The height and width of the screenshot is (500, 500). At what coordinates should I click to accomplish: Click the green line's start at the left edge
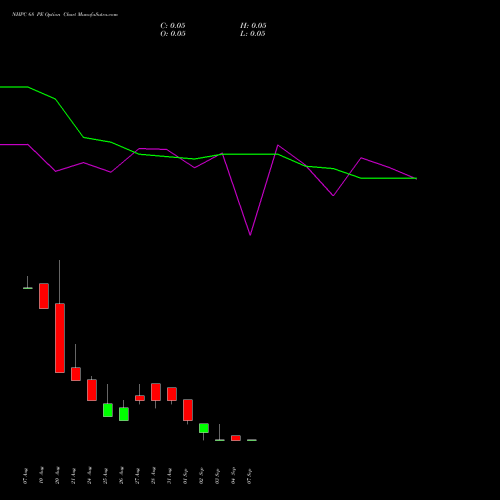pos(1,87)
